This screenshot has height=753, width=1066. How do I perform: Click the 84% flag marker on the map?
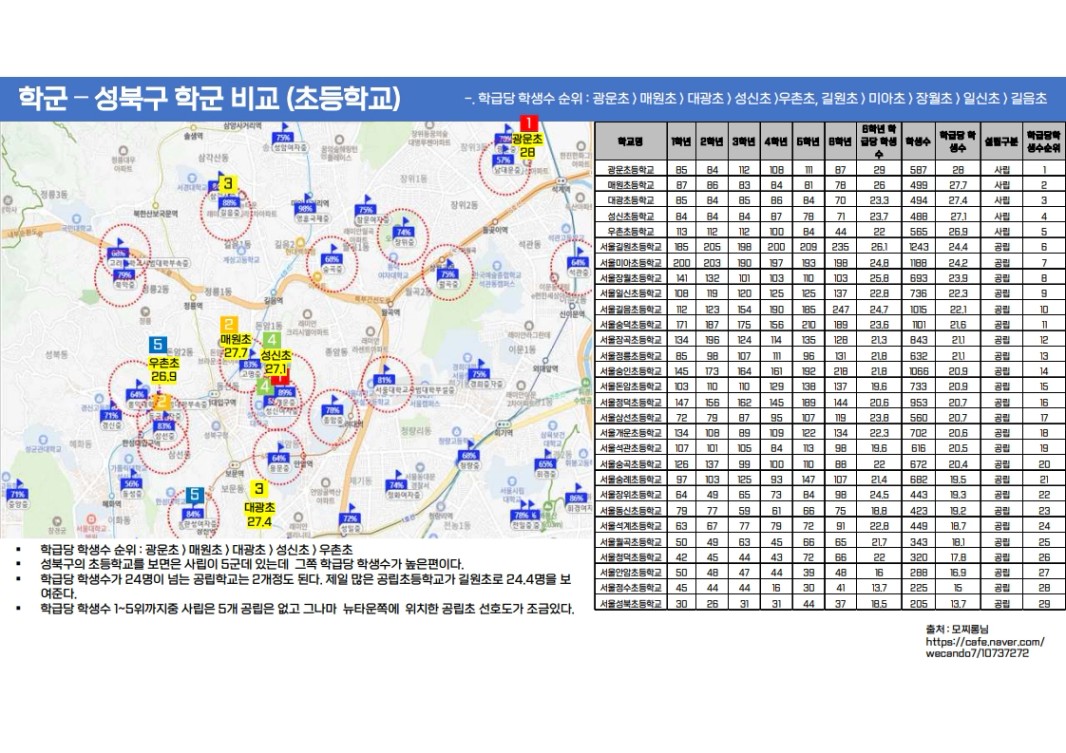coord(193,514)
